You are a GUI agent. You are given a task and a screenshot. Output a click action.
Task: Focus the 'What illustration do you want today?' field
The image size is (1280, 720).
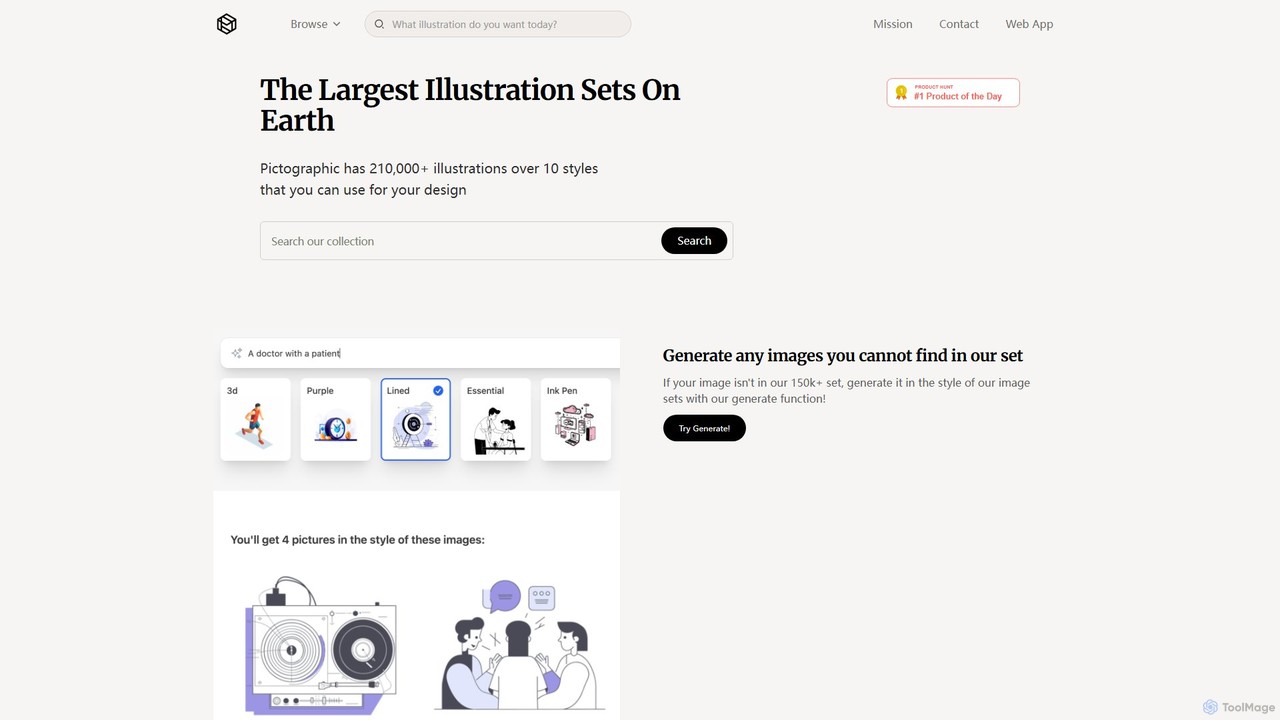coord(498,24)
